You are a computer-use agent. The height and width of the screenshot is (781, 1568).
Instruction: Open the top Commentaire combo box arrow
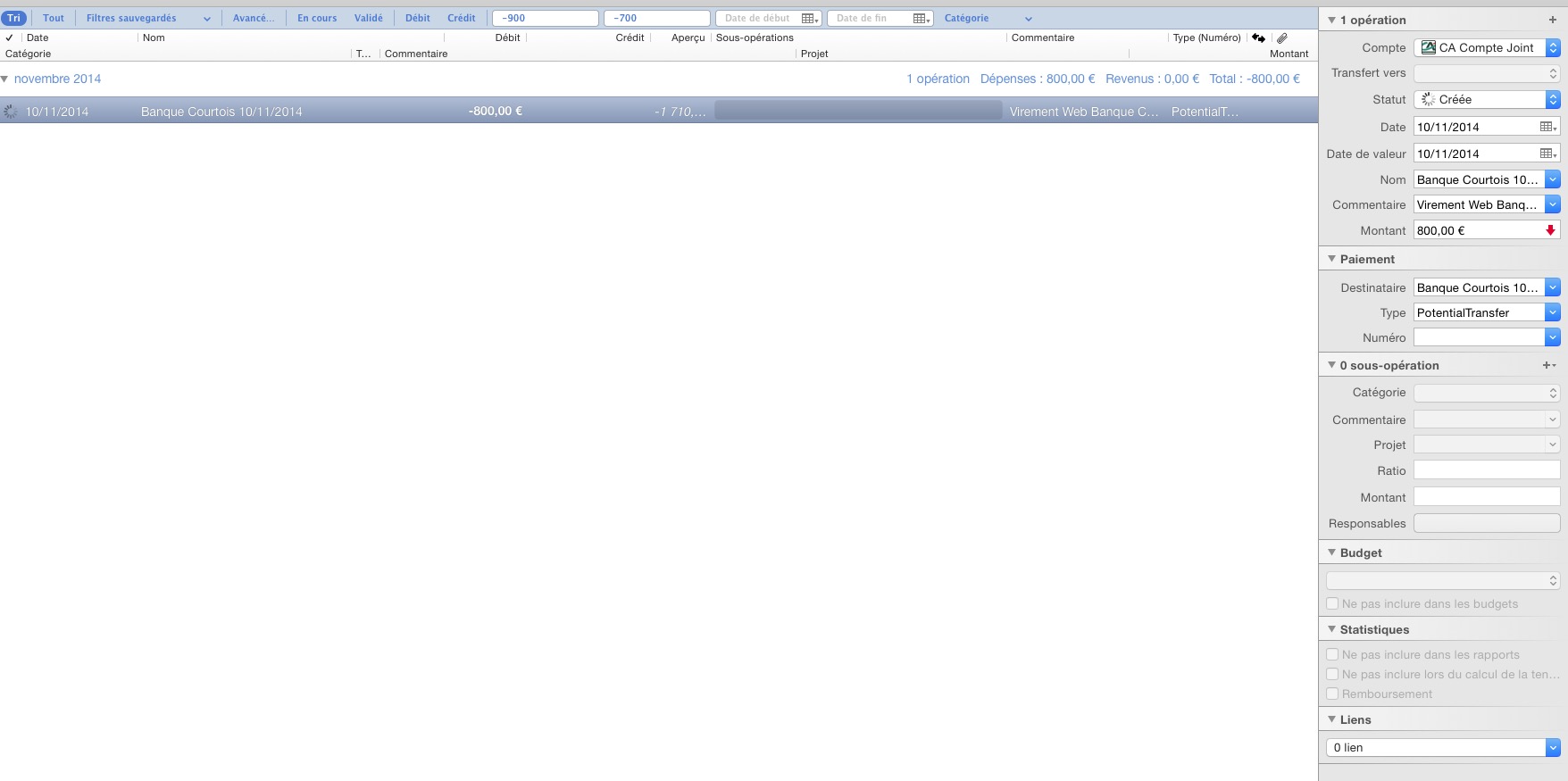(1553, 204)
